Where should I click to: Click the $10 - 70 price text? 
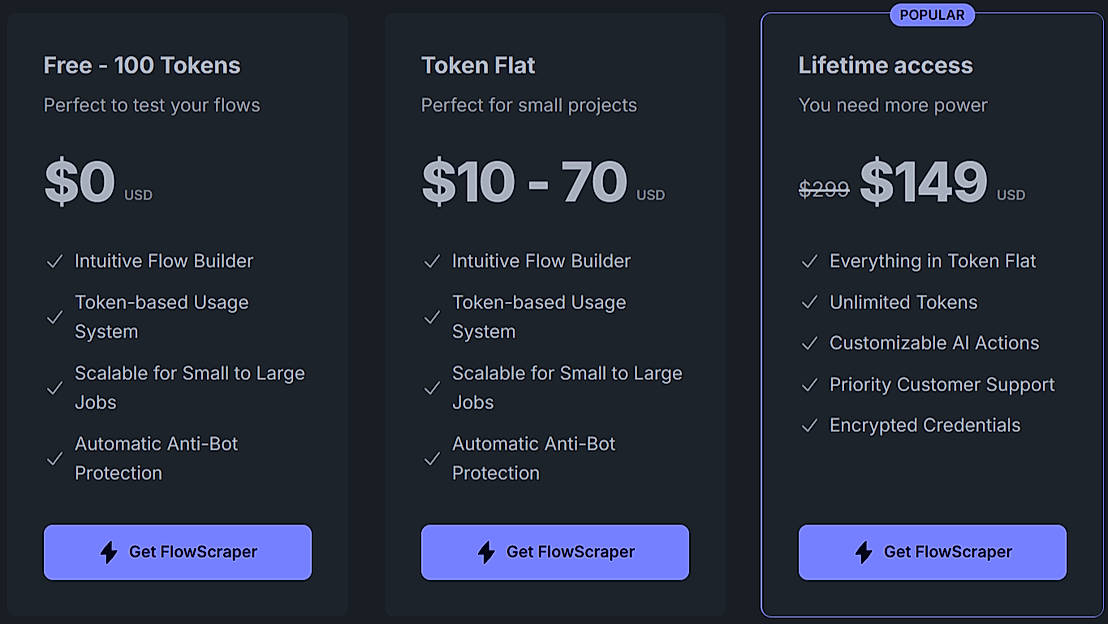tap(524, 182)
